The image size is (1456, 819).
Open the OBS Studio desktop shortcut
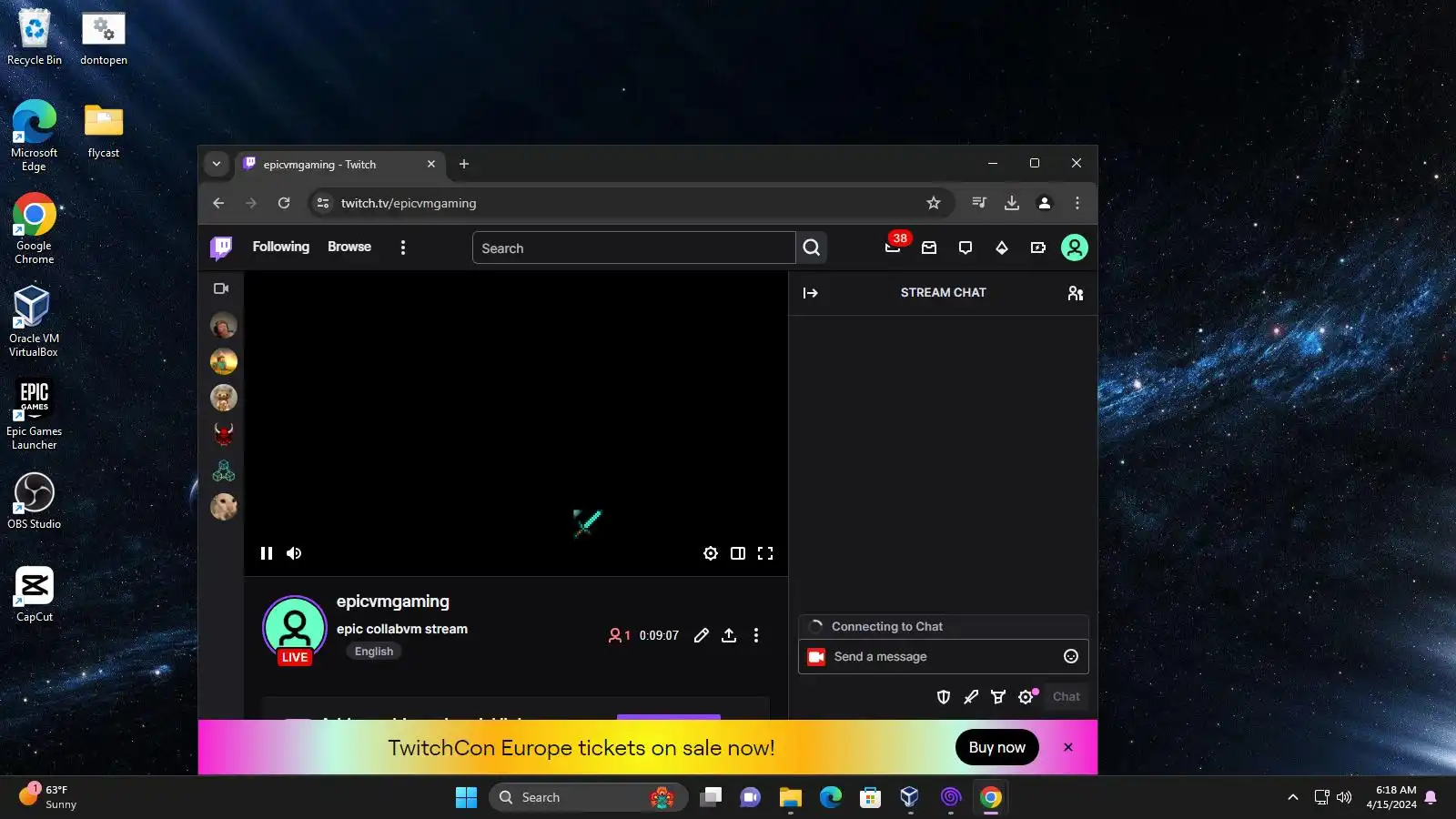click(x=35, y=500)
